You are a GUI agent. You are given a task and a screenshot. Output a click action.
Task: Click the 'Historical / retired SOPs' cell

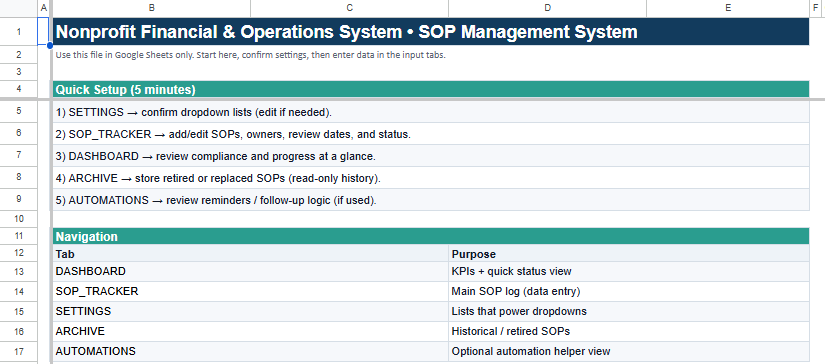point(629,331)
